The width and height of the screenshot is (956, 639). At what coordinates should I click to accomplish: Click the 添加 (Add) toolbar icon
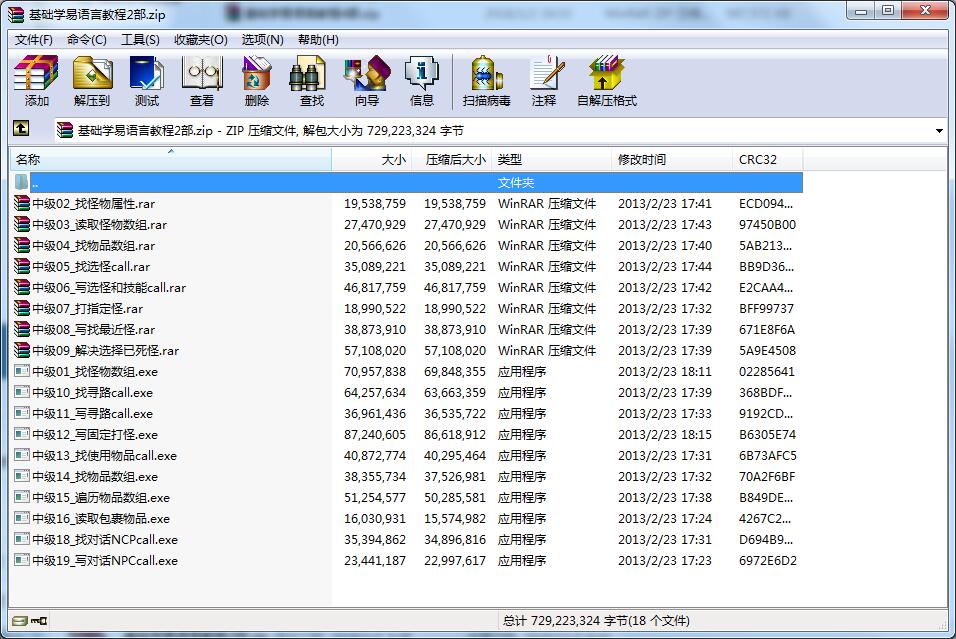pos(36,82)
